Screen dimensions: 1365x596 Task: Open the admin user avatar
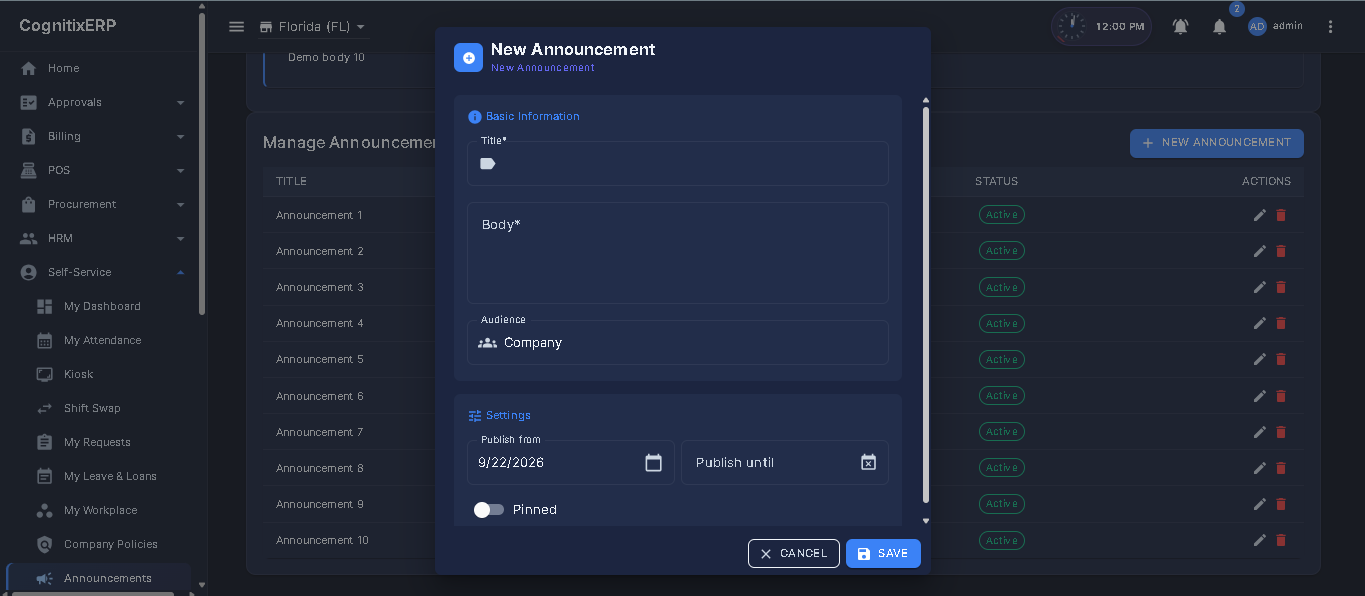coord(1257,27)
